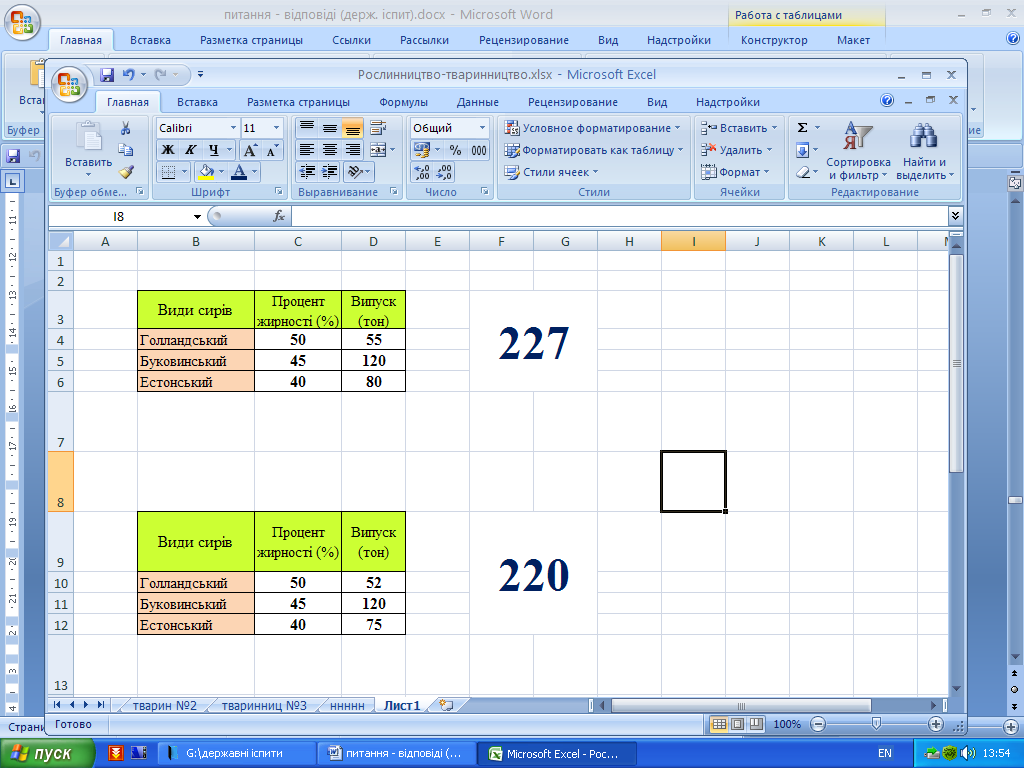Select the тварин №2 sheet tab
The image size is (1024, 768).
165,705
